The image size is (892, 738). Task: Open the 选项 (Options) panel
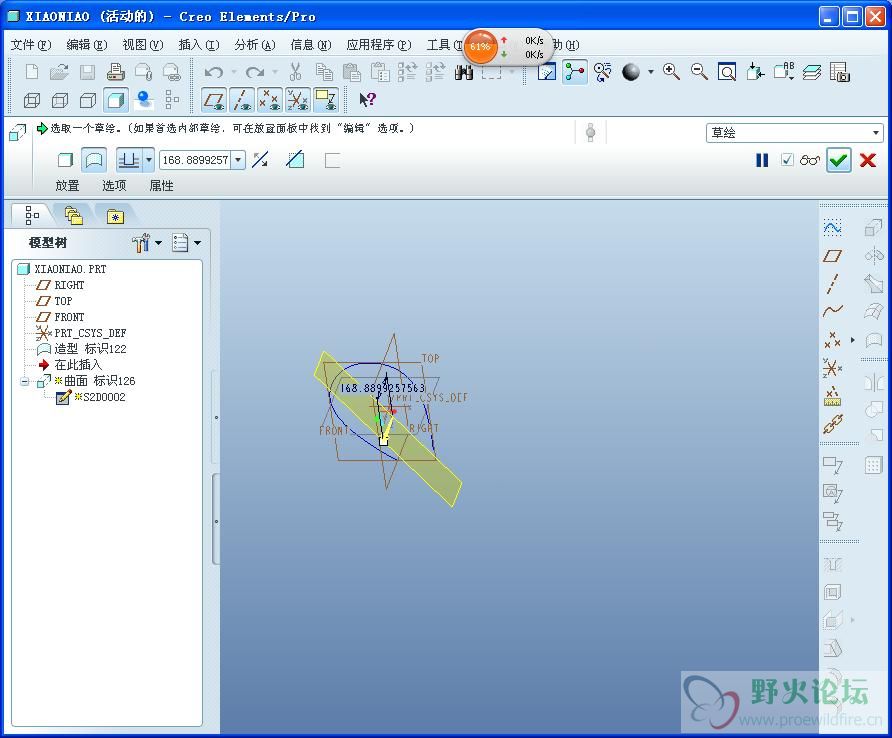point(114,185)
